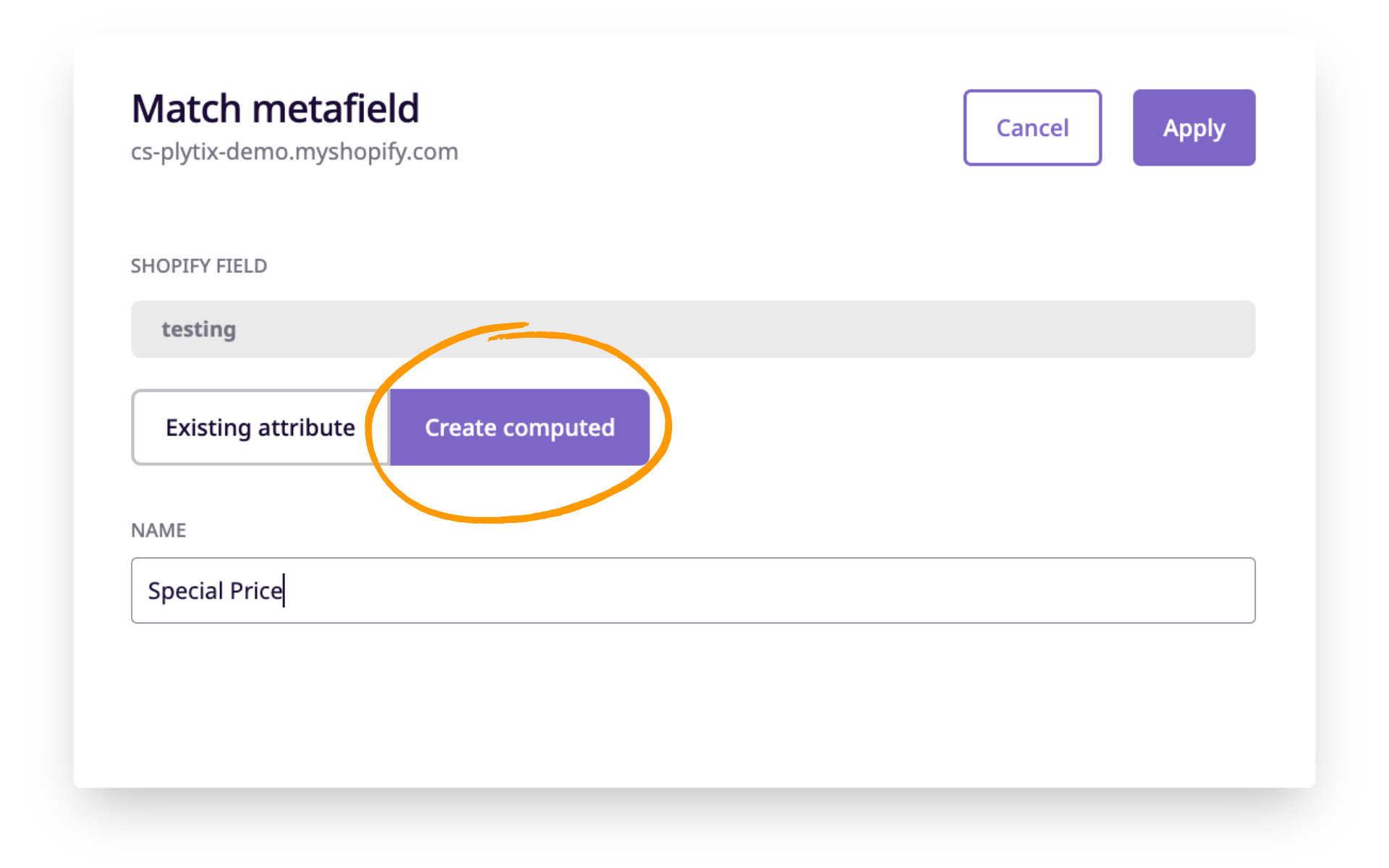The image size is (1389, 868).
Task: Click the SHOPIFY FIELD section label
Action: (199, 265)
